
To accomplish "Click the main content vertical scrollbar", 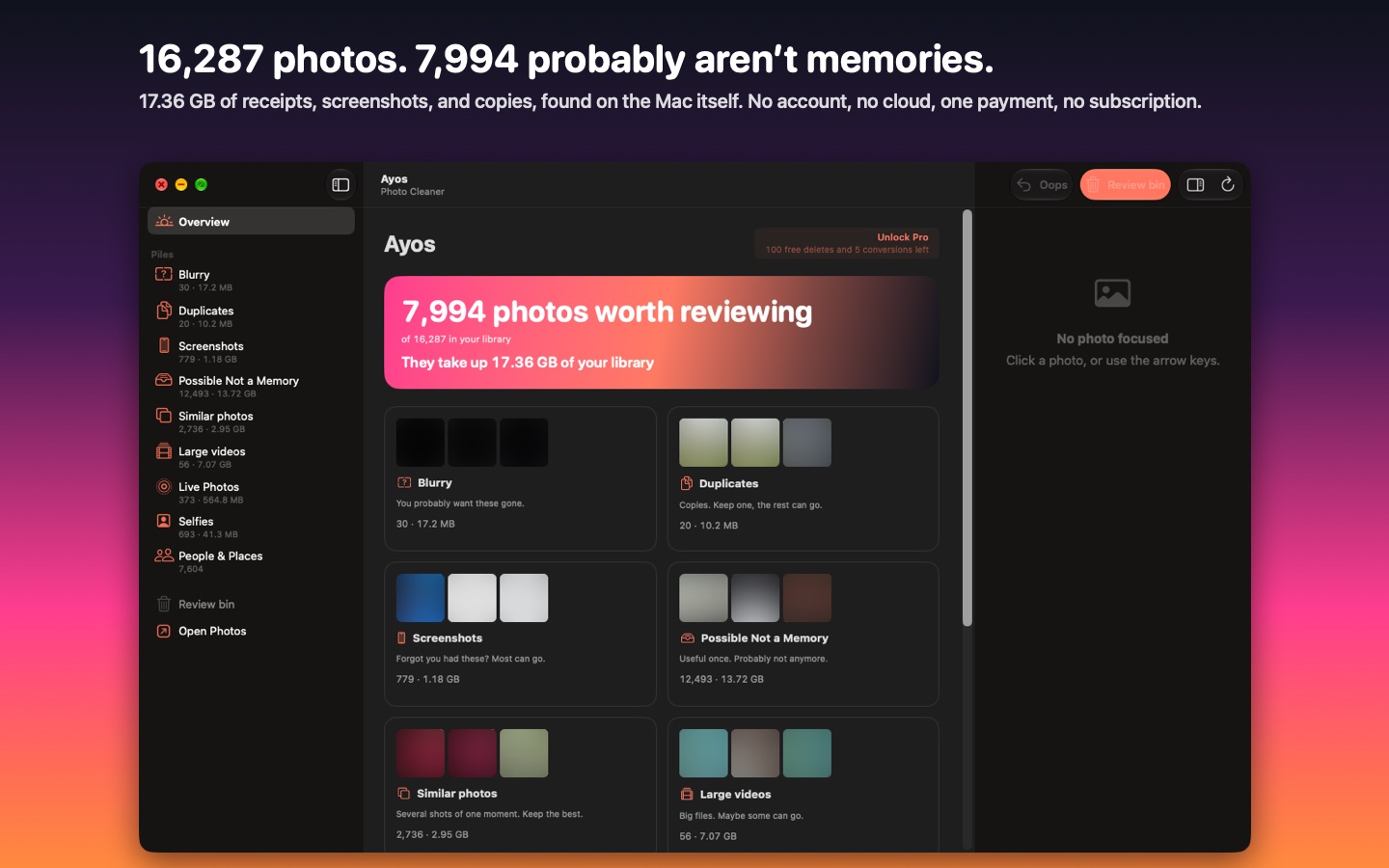I will 967,419.
